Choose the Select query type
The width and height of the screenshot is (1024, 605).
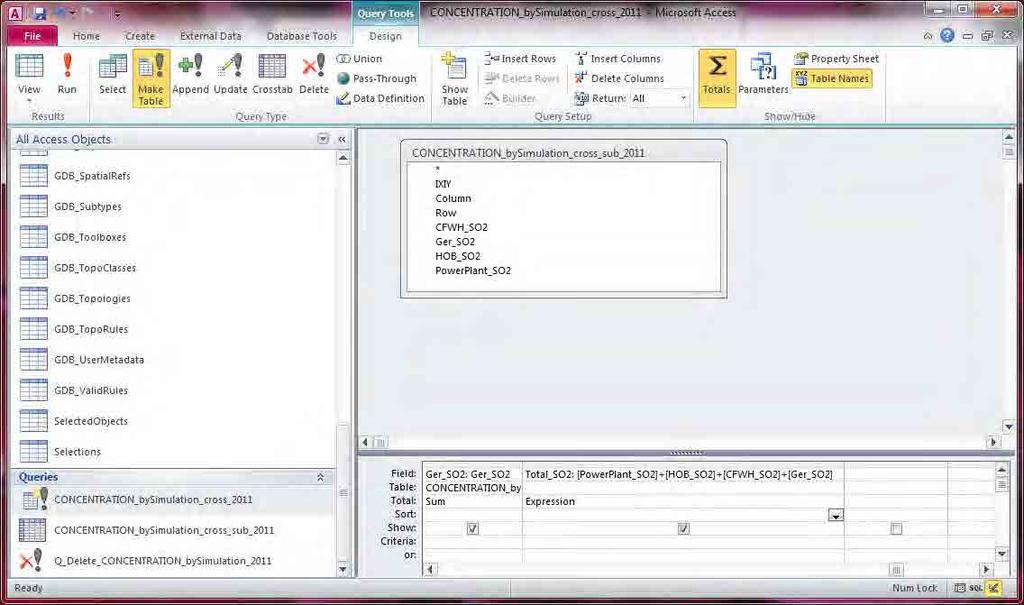click(x=112, y=75)
